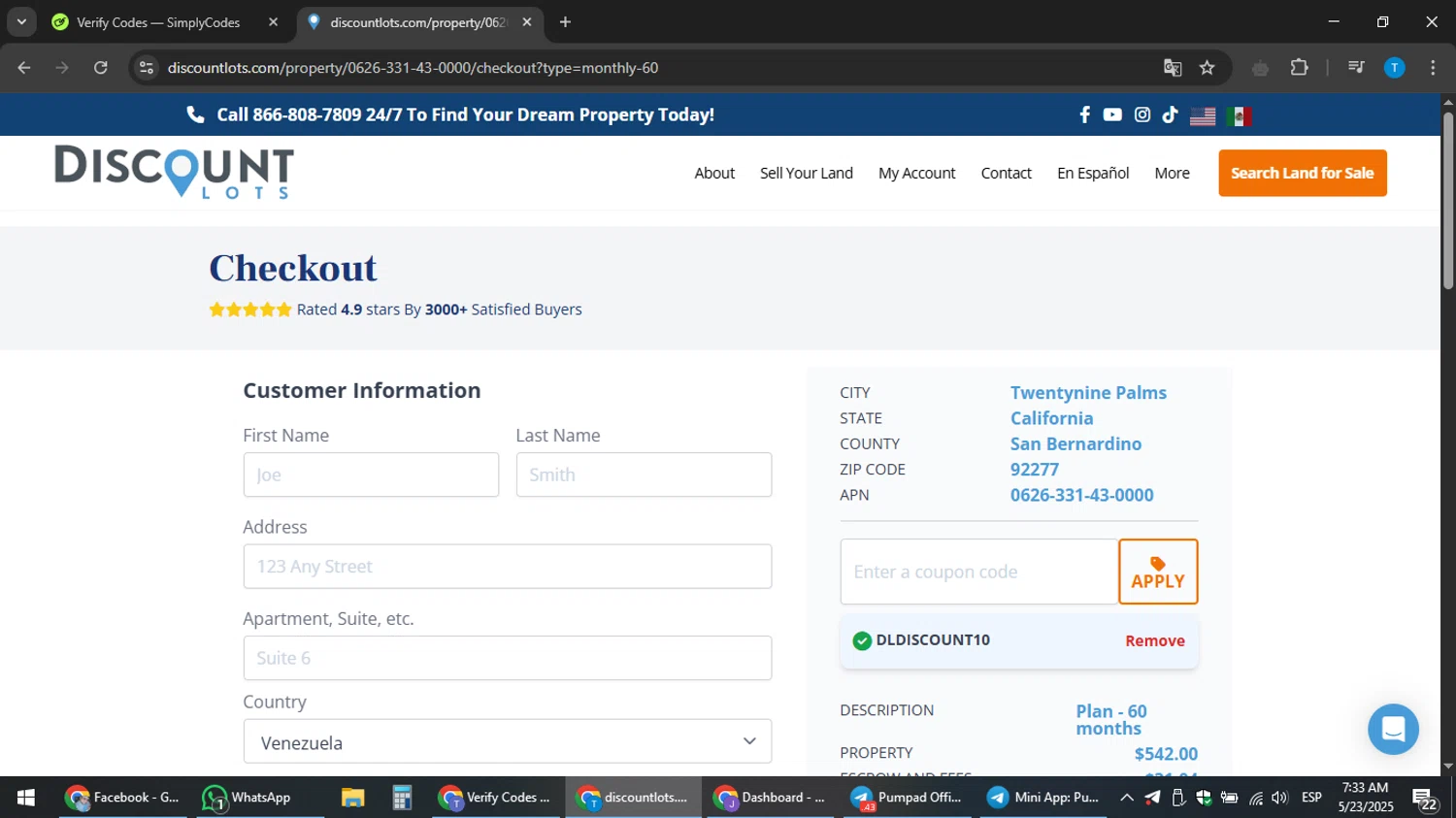Open the volume icon in system tray
This screenshot has height=818, width=1456.
pos(1280,798)
